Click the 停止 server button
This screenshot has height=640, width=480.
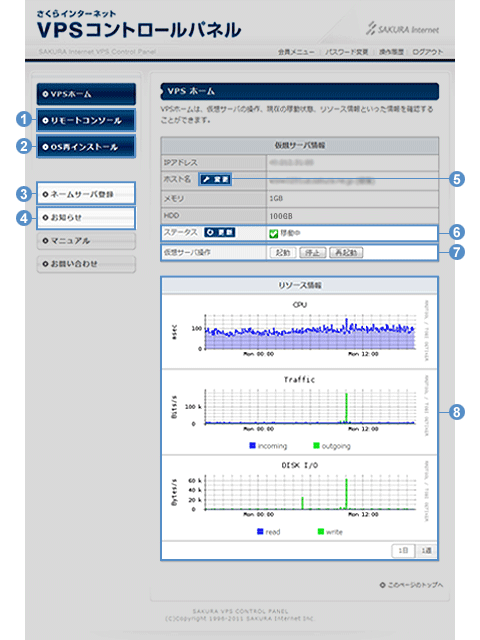[x=313, y=253]
